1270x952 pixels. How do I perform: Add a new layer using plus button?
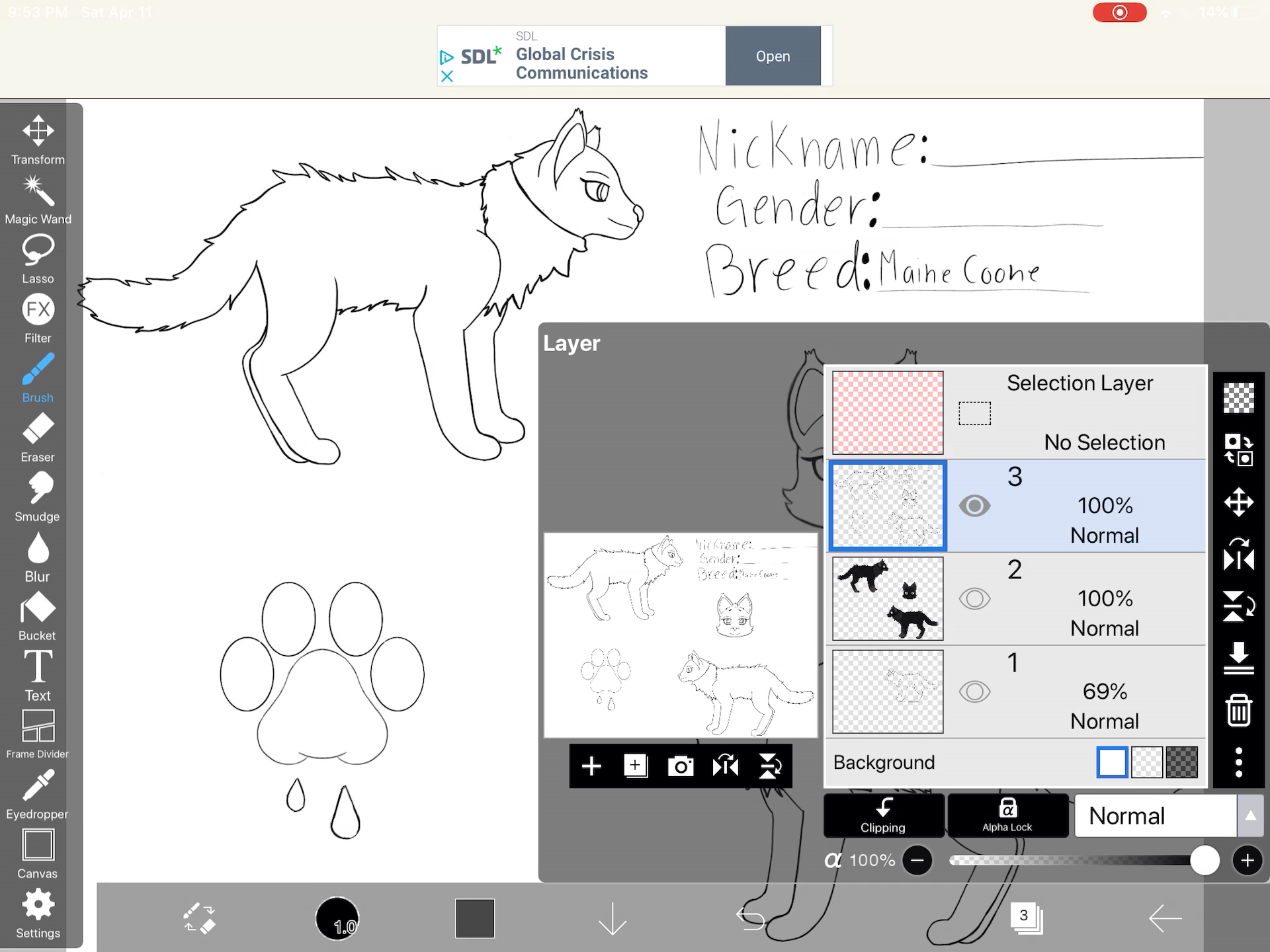coord(592,766)
